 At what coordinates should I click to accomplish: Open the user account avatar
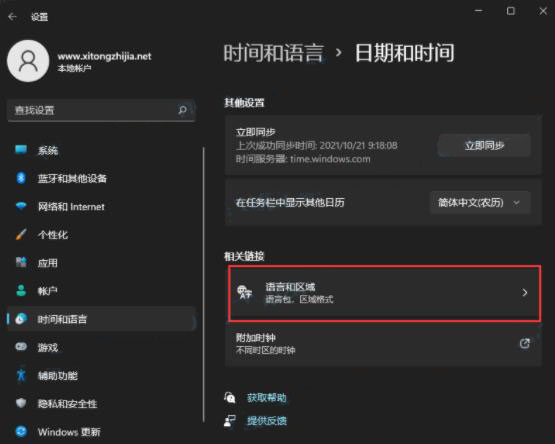(x=28, y=61)
